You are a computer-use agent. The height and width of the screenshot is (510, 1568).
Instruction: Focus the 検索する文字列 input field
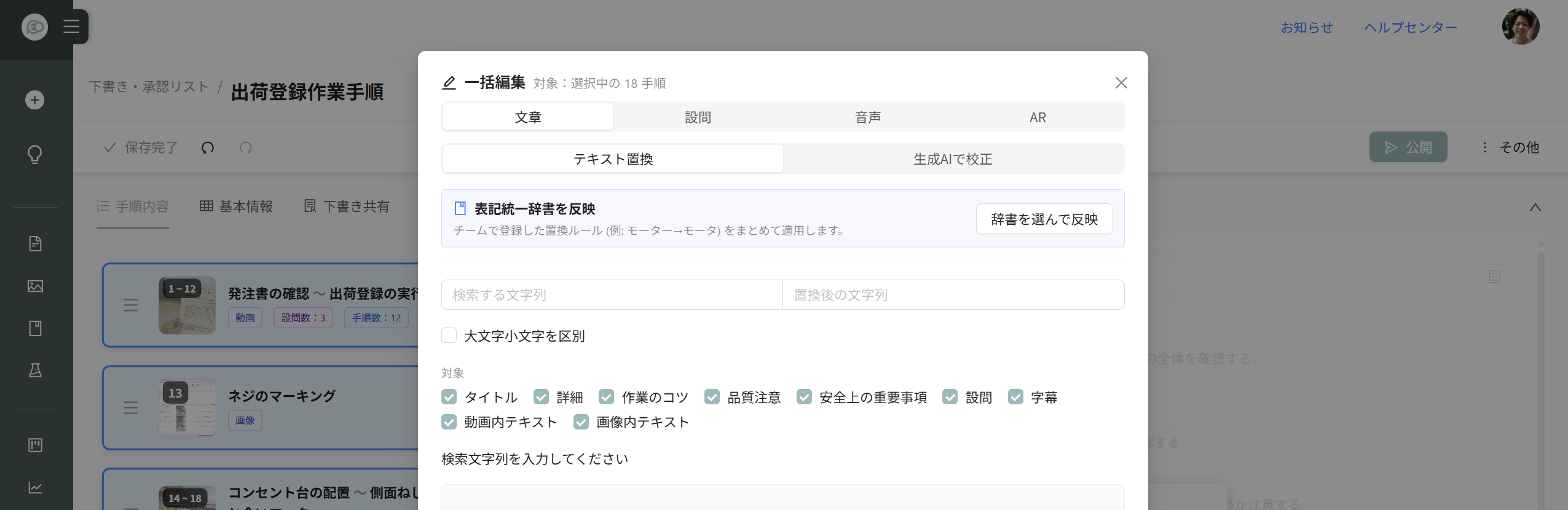(612, 295)
